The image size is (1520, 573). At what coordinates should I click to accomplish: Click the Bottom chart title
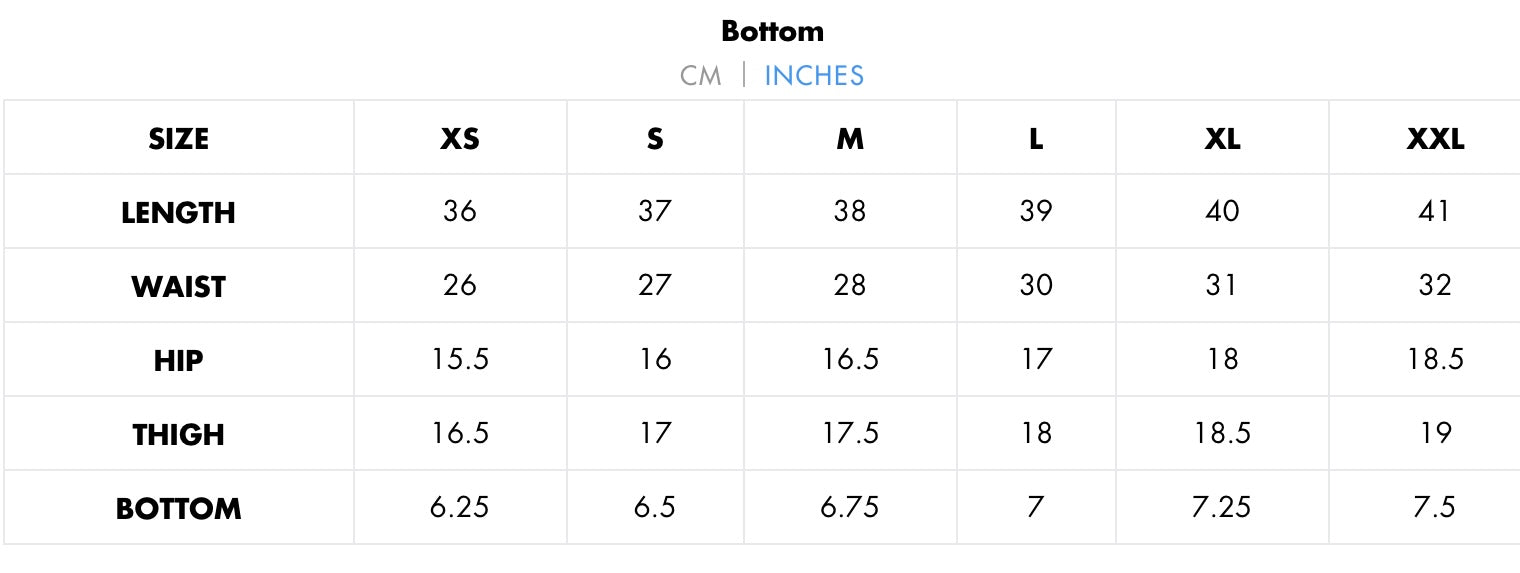772,31
